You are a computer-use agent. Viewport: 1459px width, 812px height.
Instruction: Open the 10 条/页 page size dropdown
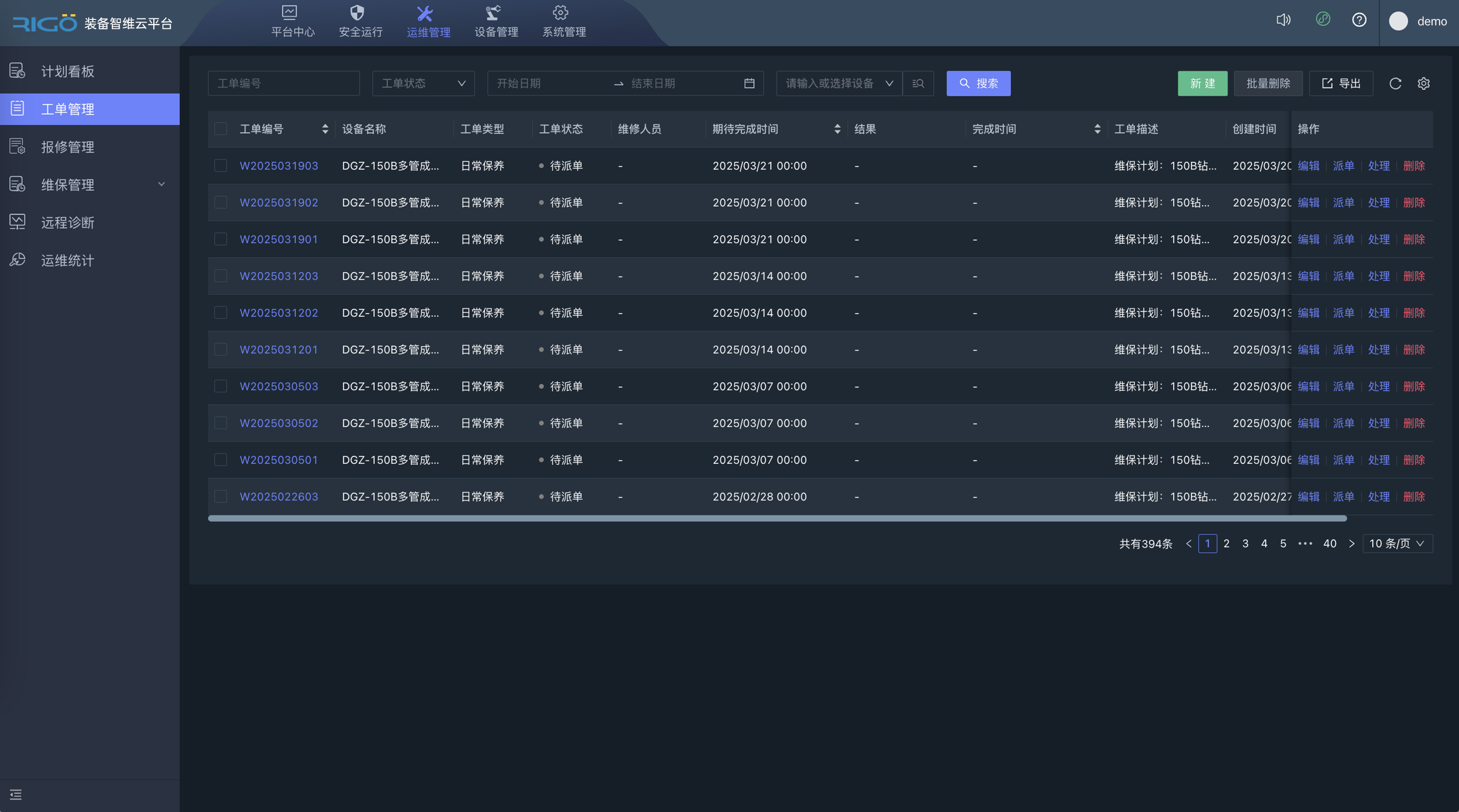pyautogui.click(x=1397, y=543)
